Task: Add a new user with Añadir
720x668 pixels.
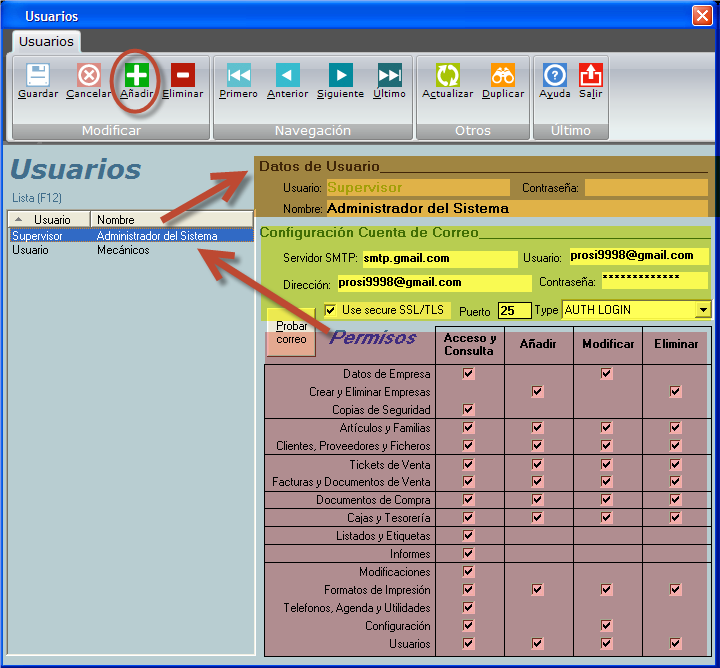Action: pyautogui.click(x=137, y=75)
